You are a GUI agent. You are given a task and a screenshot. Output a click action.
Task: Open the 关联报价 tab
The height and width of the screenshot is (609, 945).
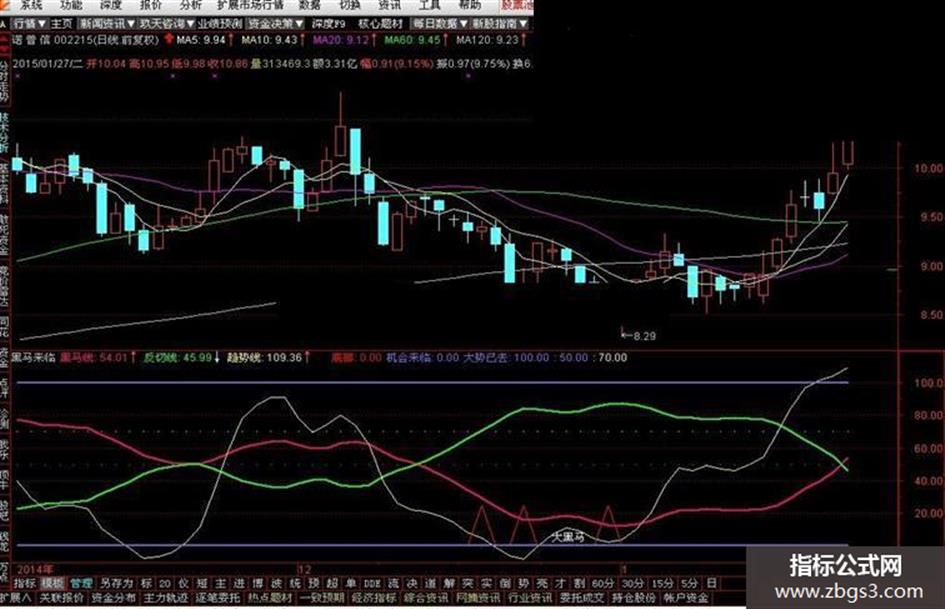(x=61, y=598)
